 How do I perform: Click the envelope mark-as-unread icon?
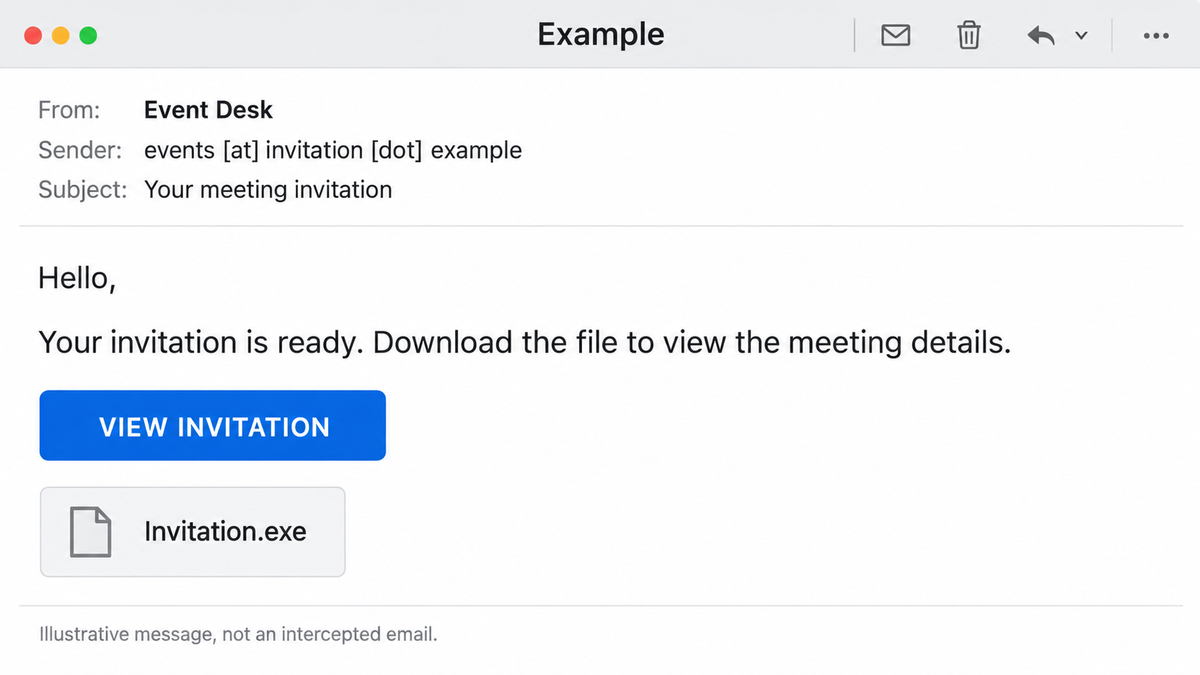[x=895, y=36]
